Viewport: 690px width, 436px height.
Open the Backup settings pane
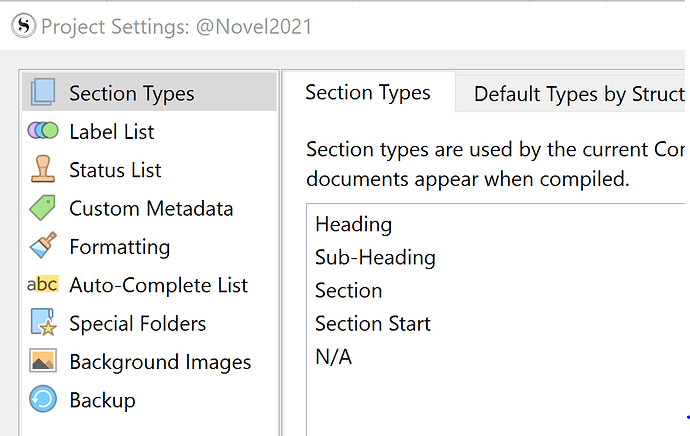[149, 399]
